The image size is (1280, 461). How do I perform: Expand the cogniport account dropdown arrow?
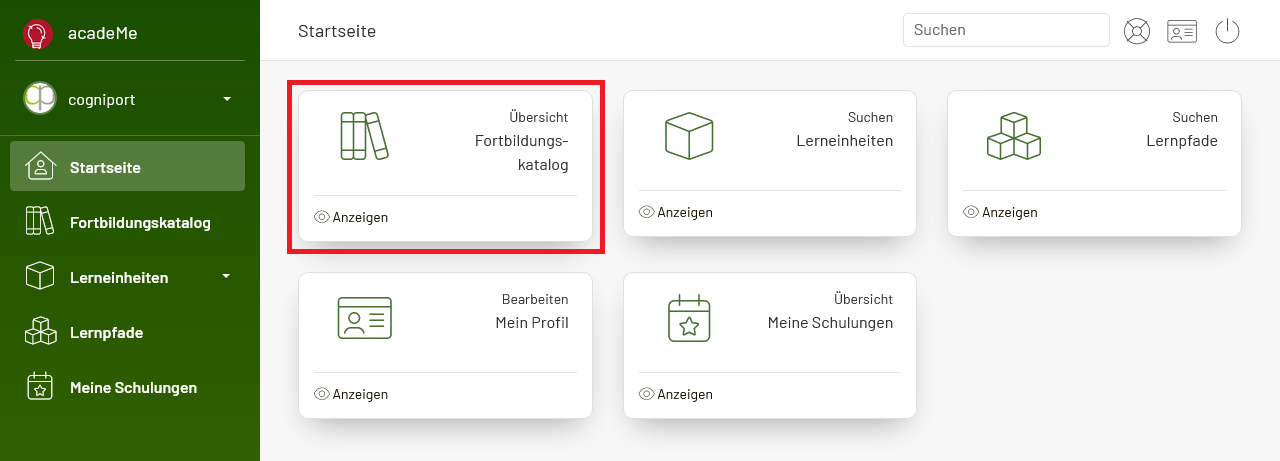(x=227, y=99)
